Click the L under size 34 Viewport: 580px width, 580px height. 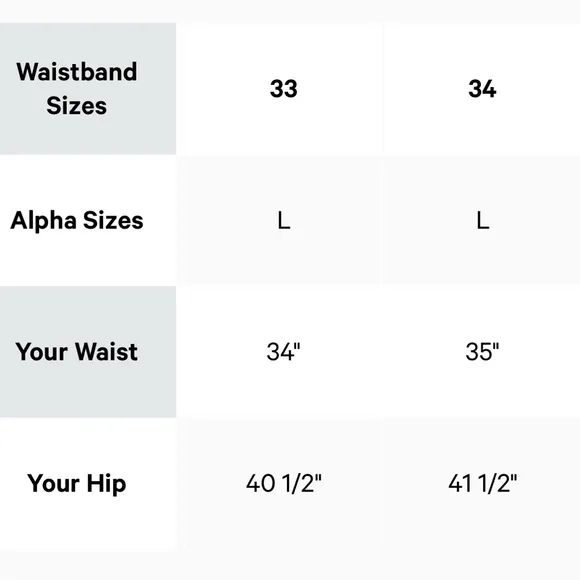[483, 220]
